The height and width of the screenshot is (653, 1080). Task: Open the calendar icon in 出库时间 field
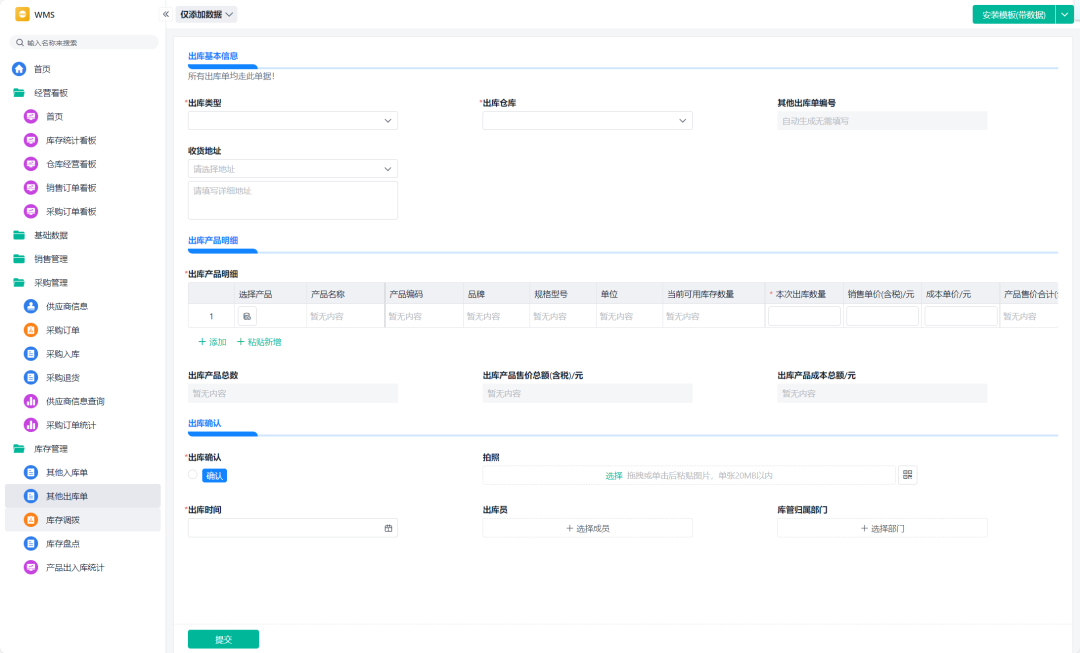click(x=388, y=528)
